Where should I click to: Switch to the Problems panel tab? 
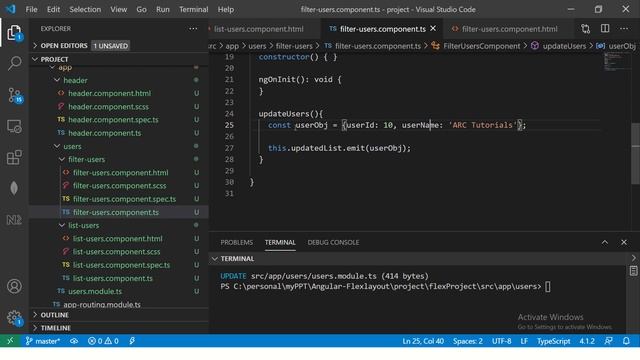(x=237, y=242)
